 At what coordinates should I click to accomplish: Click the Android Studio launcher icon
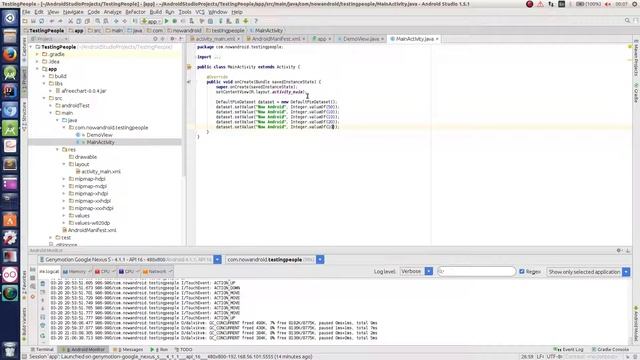pos(10,129)
